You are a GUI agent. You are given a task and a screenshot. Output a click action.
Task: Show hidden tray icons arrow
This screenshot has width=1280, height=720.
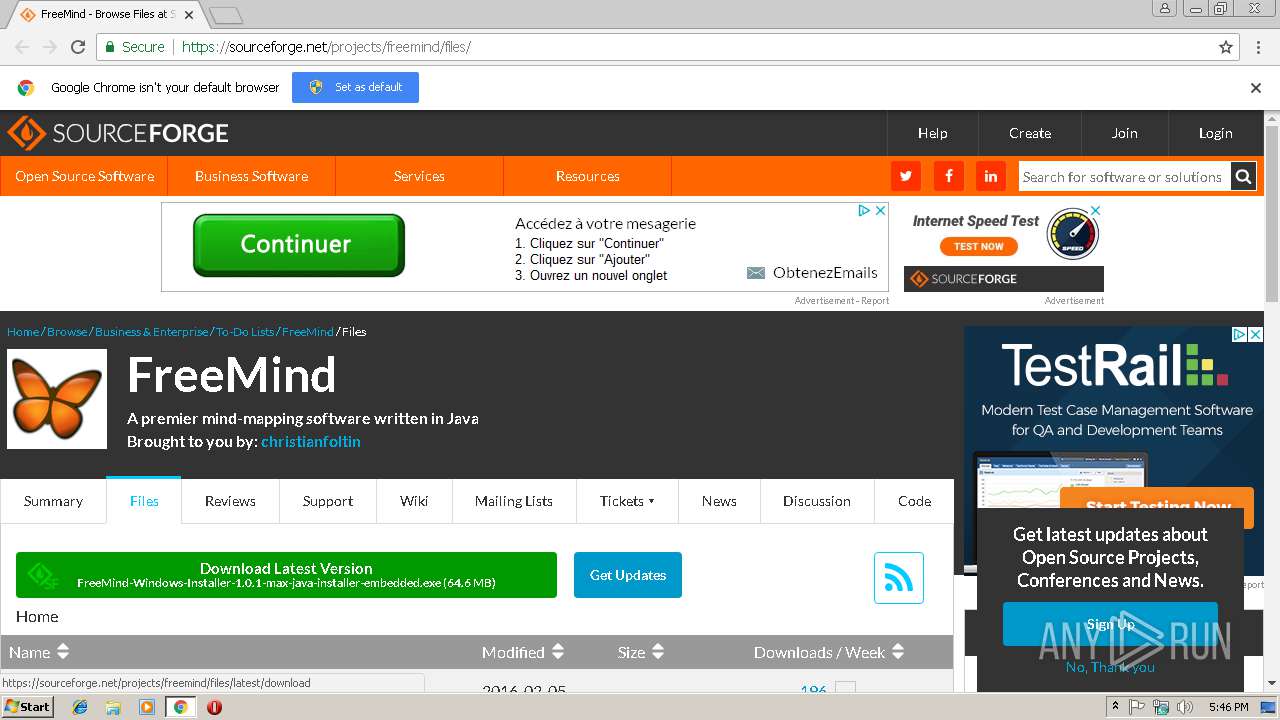pos(1116,706)
